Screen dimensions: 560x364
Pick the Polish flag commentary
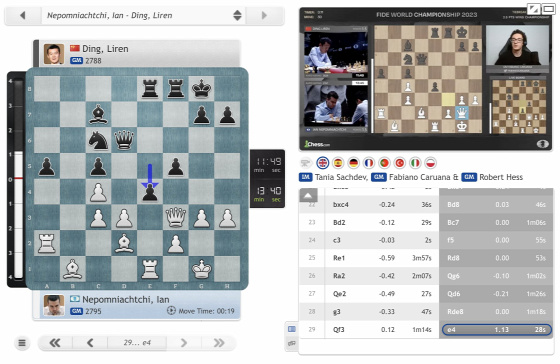pos(430,163)
